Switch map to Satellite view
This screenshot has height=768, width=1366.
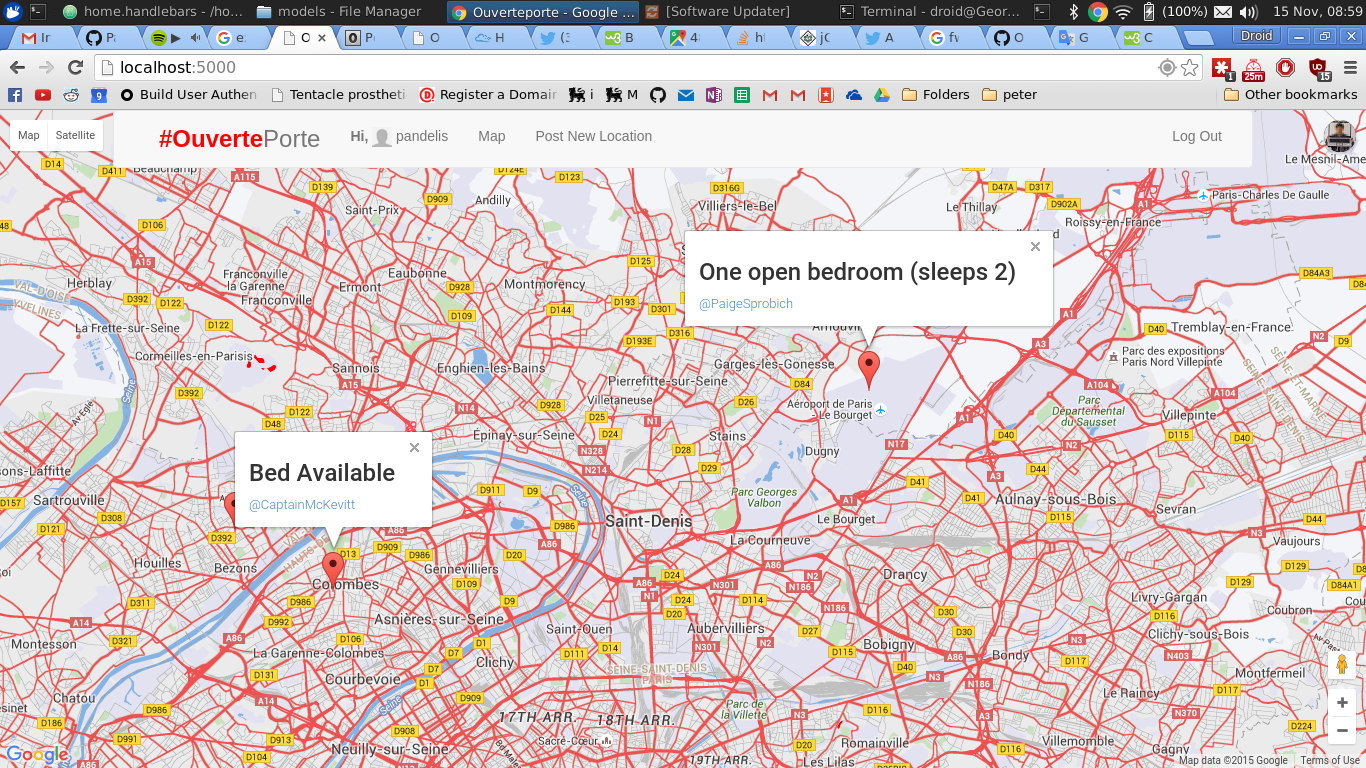pos(75,135)
